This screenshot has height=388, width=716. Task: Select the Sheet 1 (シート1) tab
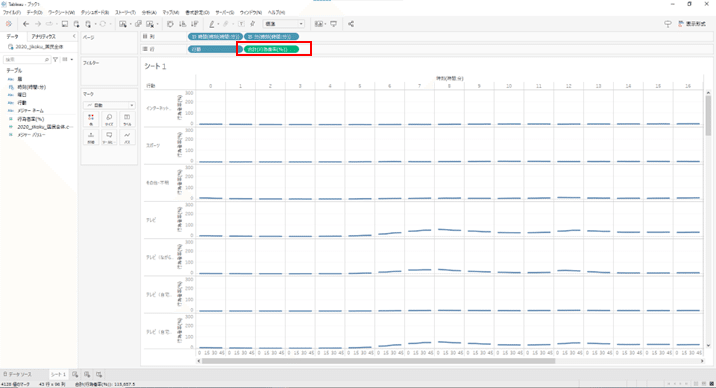[58, 374]
